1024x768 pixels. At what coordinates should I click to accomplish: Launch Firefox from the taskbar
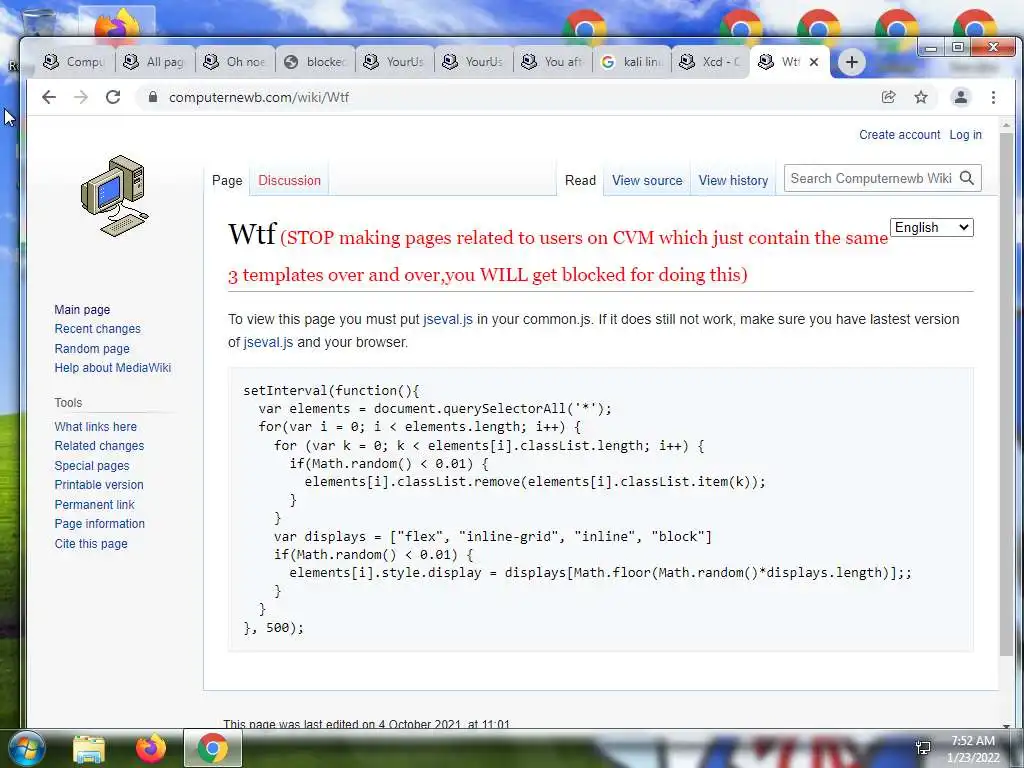point(151,748)
